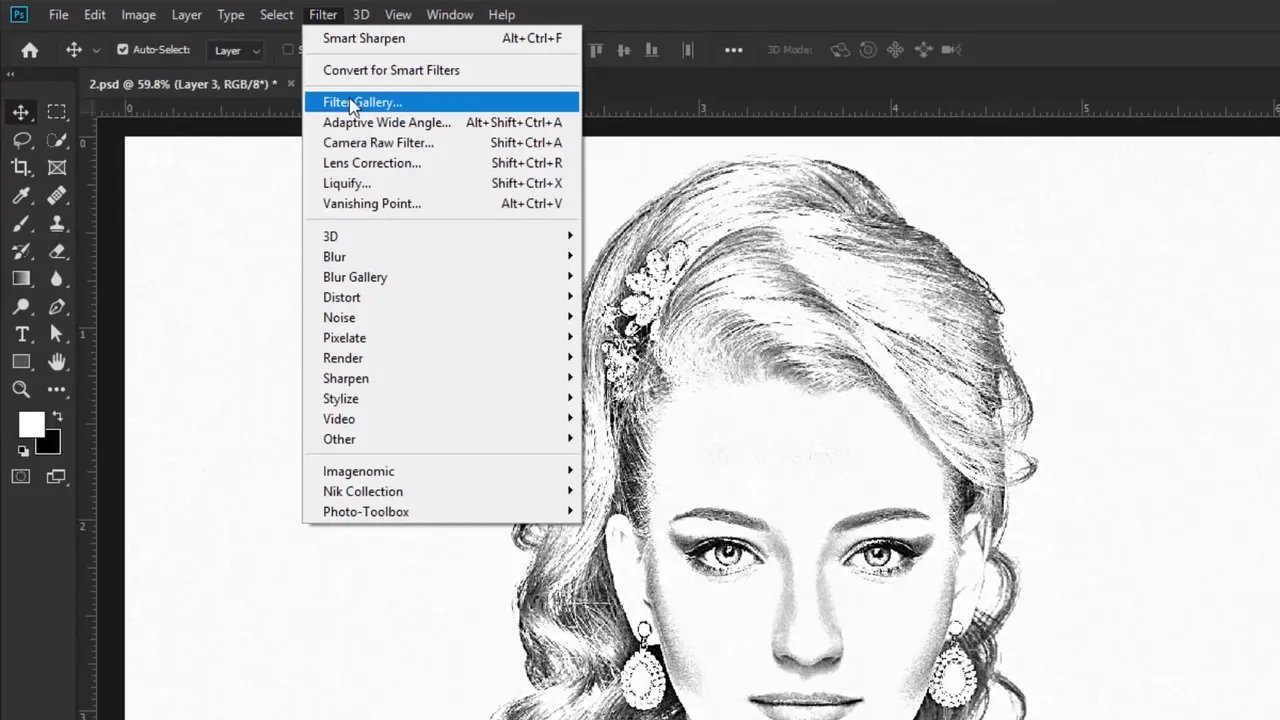Select the Zoom tool
1280x720 pixels.
[21, 390]
